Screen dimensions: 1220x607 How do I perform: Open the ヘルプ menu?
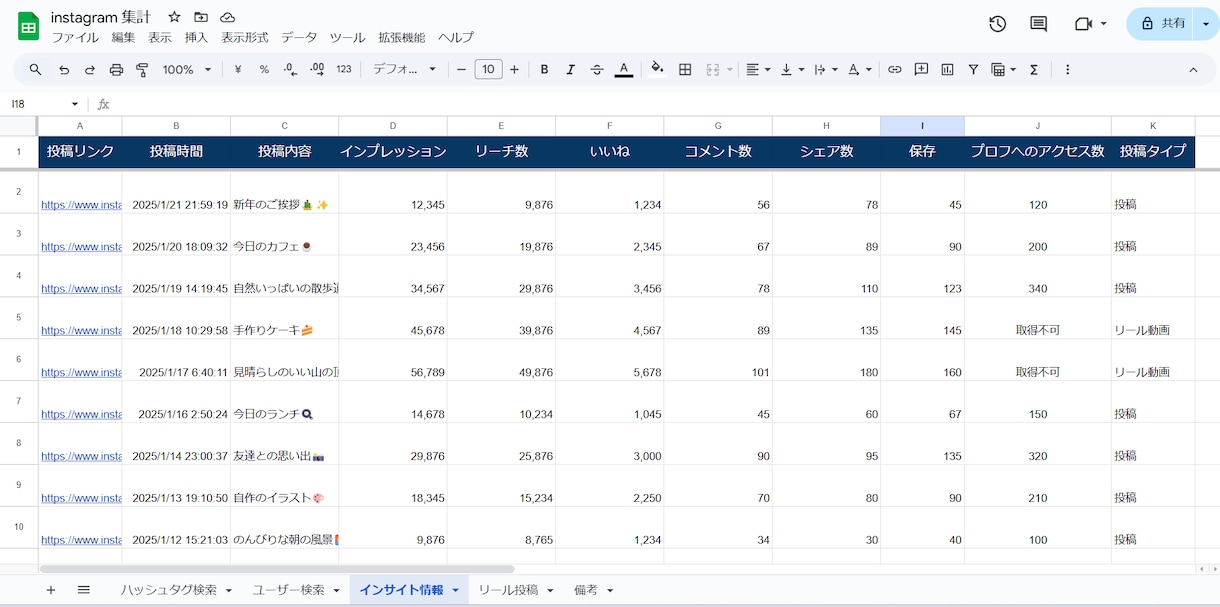click(x=456, y=37)
